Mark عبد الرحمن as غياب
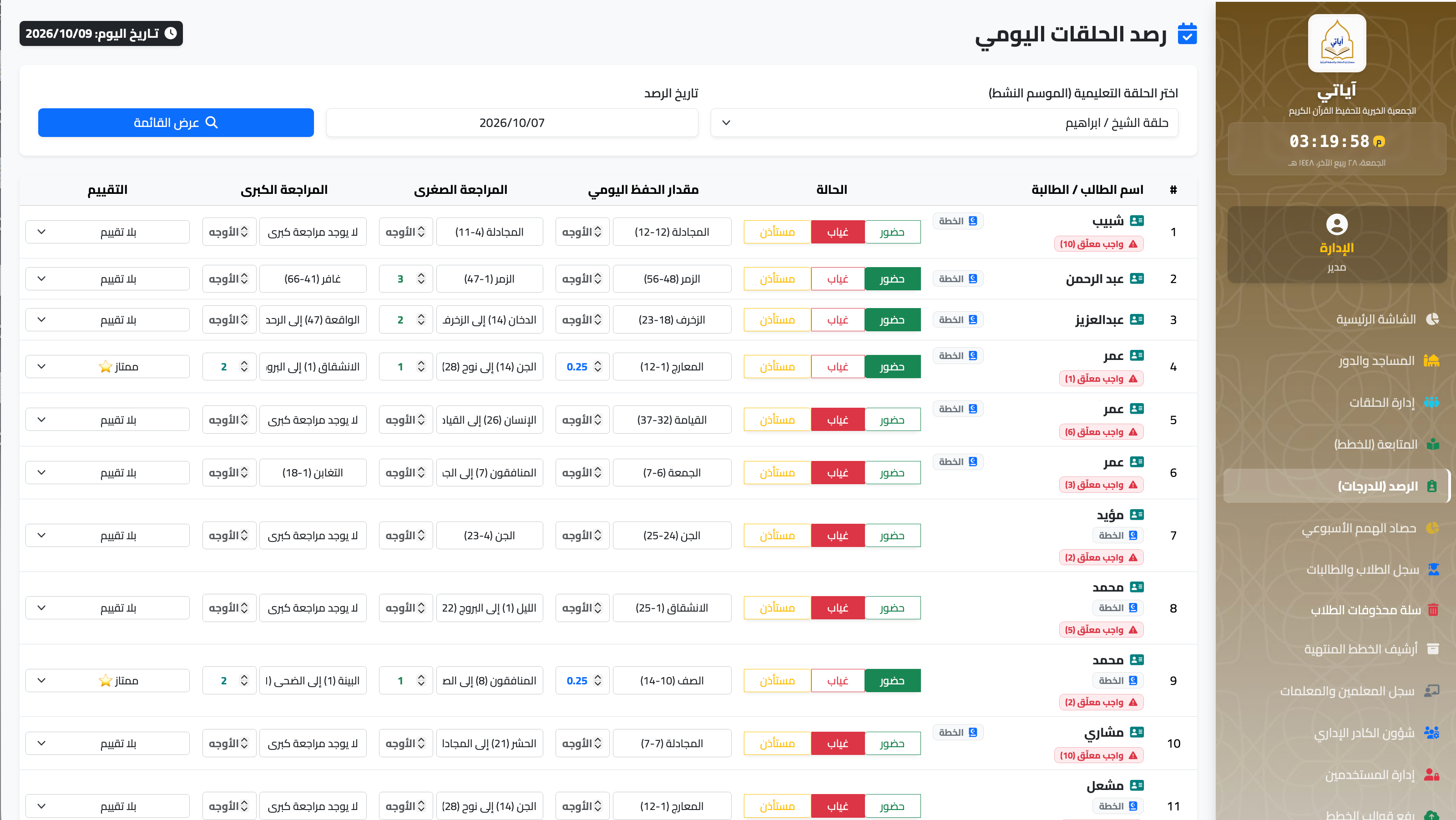1456x820 pixels. pyautogui.click(x=838, y=278)
